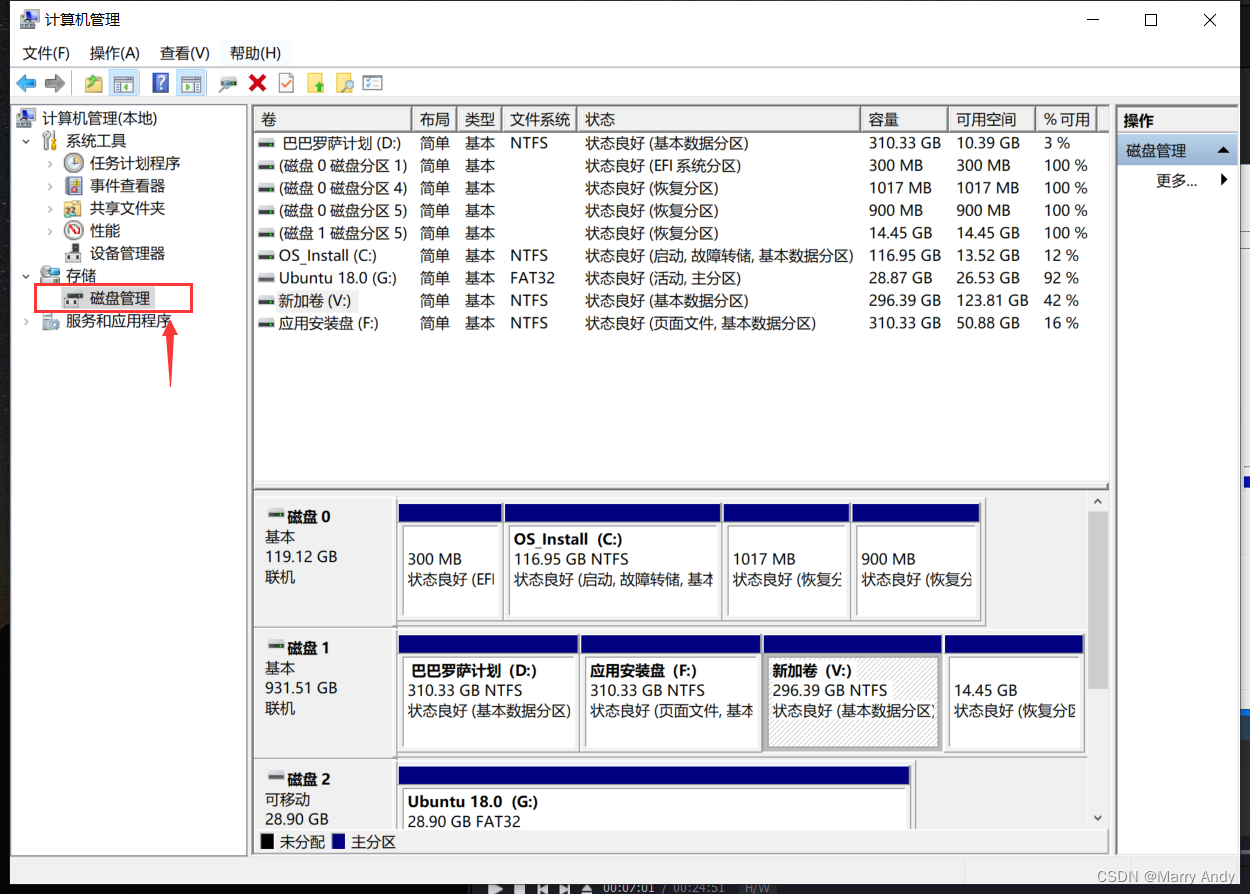Click the drive connect icon in toolbar
This screenshot has height=894, width=1250.
[x=228, y=84]
